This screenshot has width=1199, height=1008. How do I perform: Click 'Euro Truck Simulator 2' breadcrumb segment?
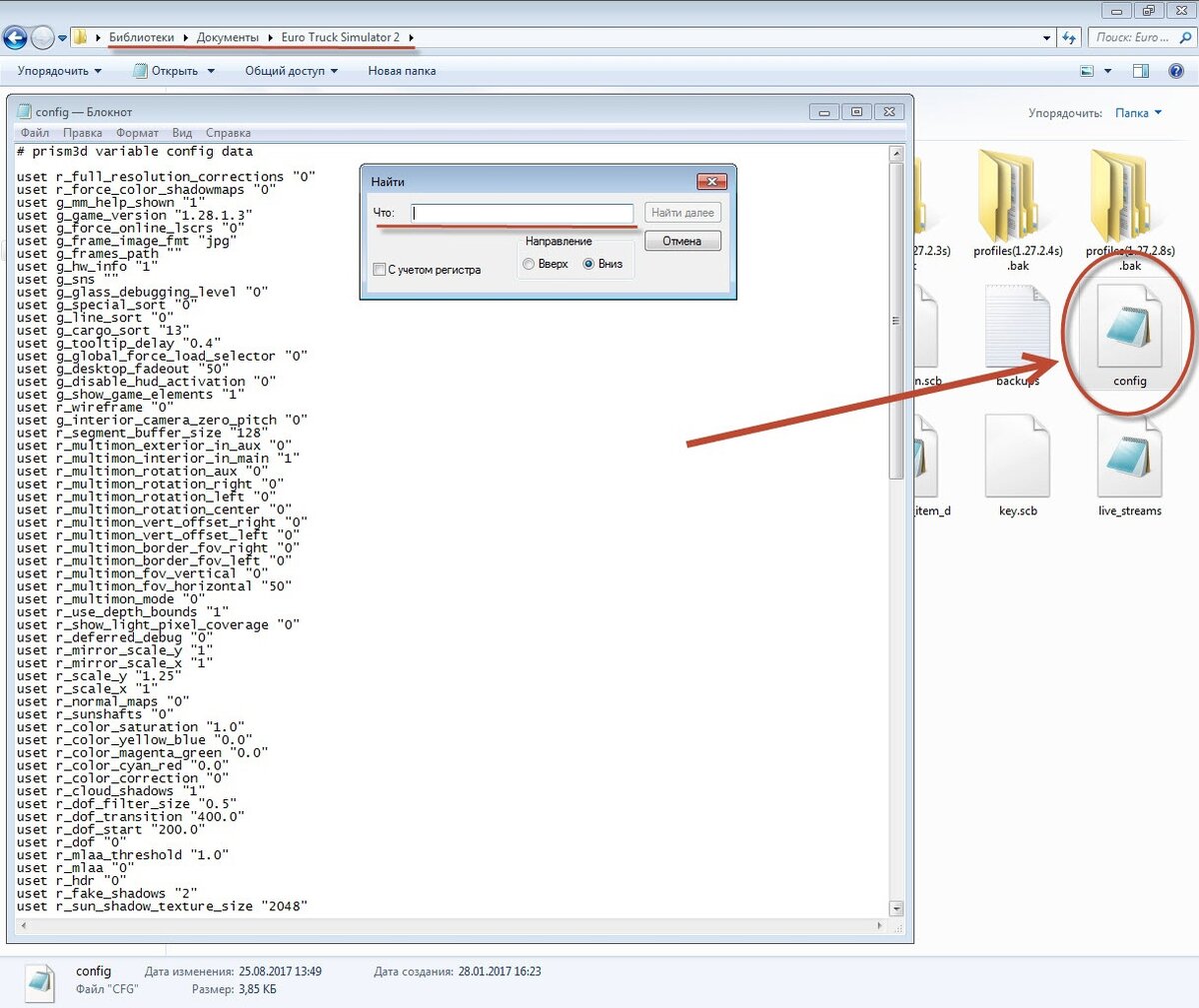point(341,37)
